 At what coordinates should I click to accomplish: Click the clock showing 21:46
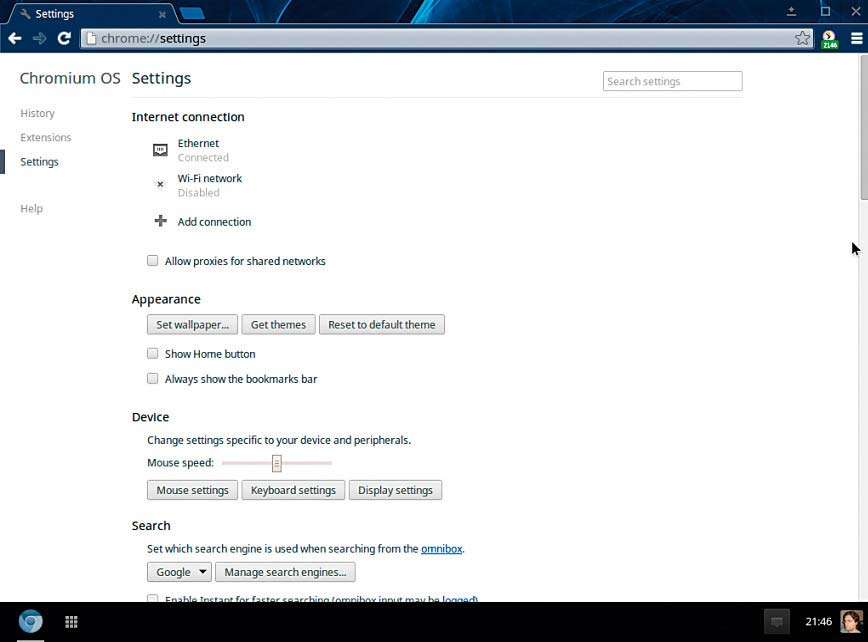point(818,622)
